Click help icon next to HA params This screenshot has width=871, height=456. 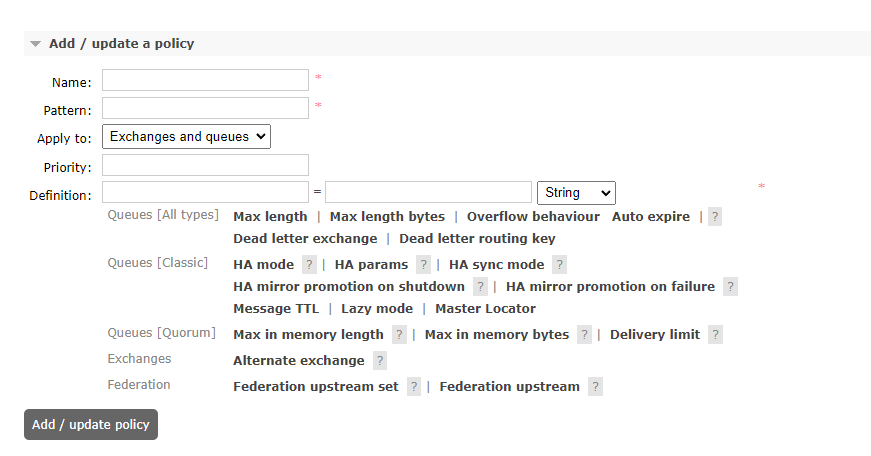coord(423,265)
